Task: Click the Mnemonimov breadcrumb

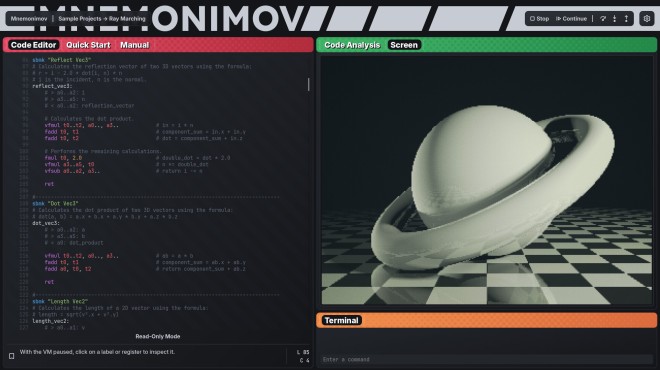Action: point(29,19)
